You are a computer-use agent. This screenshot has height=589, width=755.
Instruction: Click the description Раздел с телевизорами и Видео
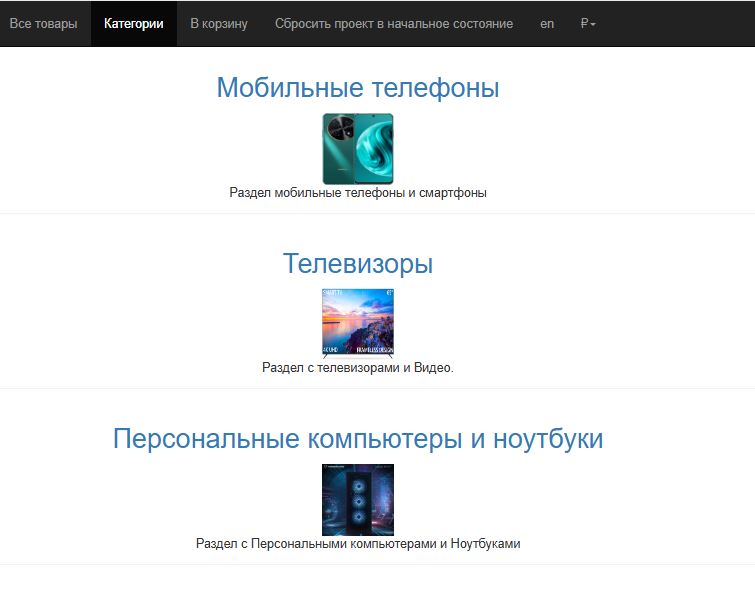(x=358, y=368)
